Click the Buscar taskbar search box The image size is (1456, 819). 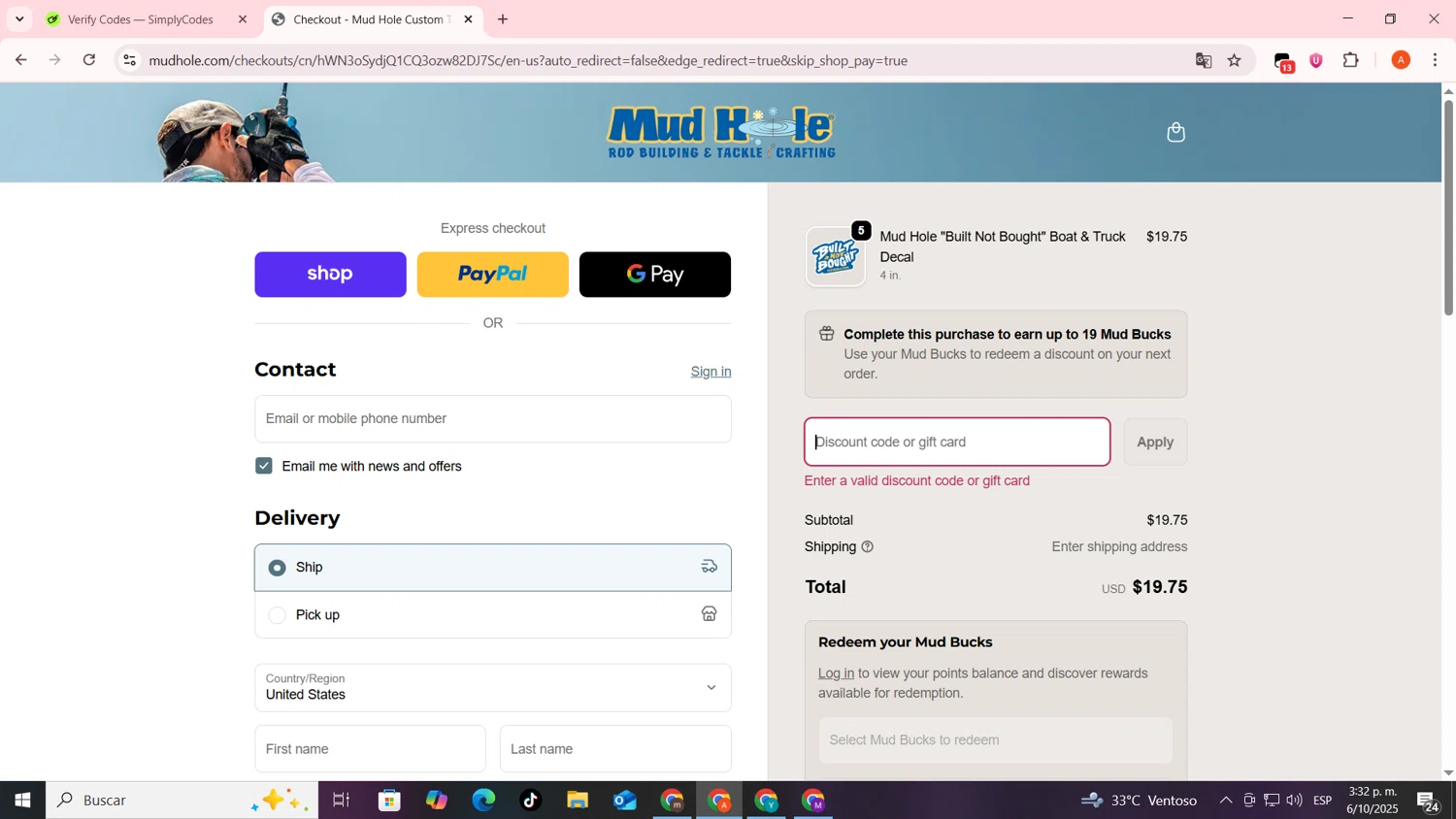182,801
